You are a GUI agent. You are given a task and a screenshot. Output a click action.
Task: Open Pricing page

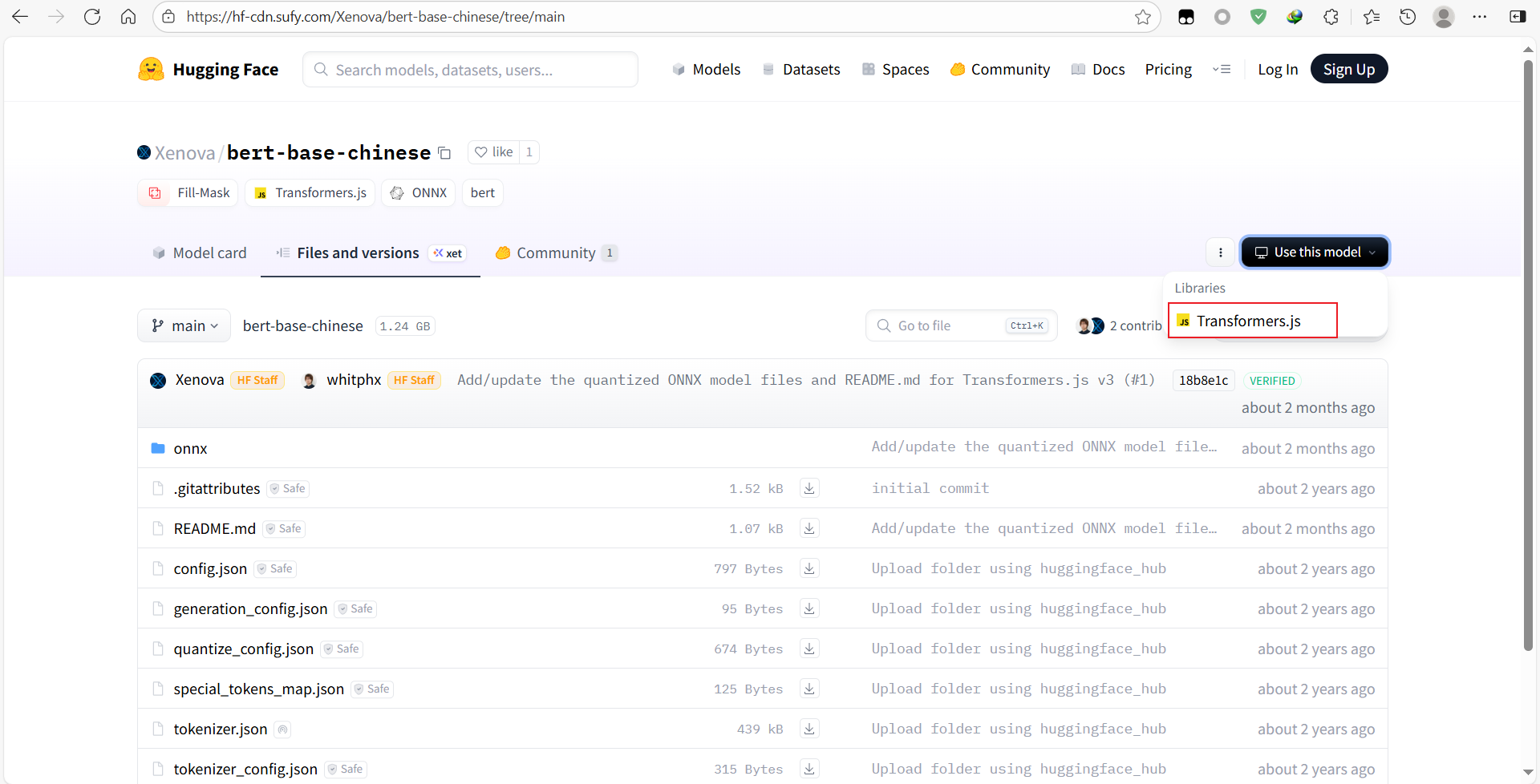click(x=1168, y=70)
